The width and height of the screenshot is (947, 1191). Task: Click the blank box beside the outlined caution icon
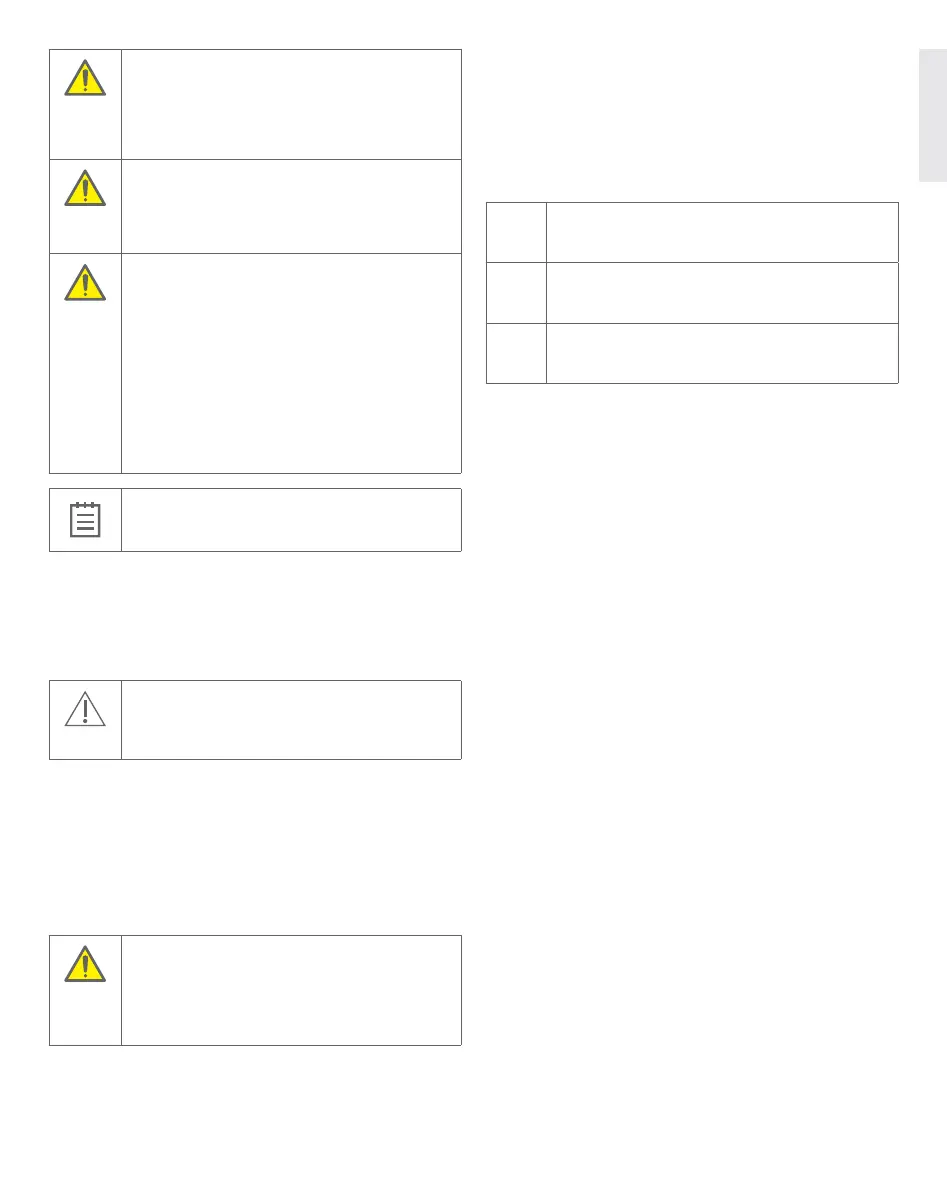pos(291,720)
